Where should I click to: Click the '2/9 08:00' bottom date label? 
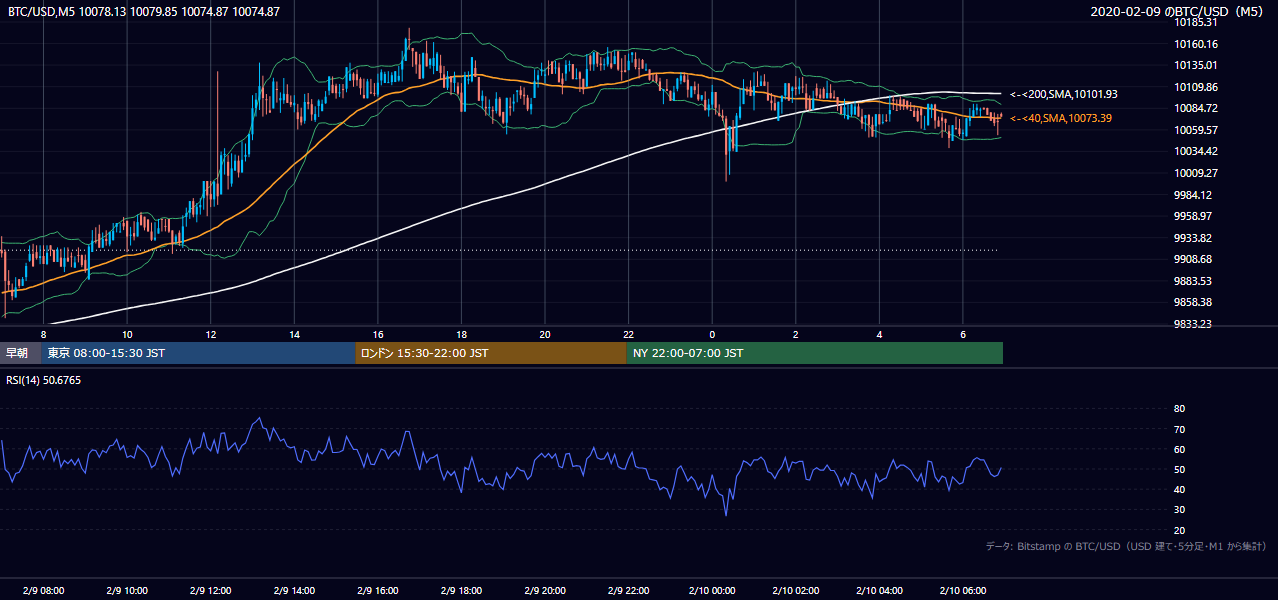[43, 590]
